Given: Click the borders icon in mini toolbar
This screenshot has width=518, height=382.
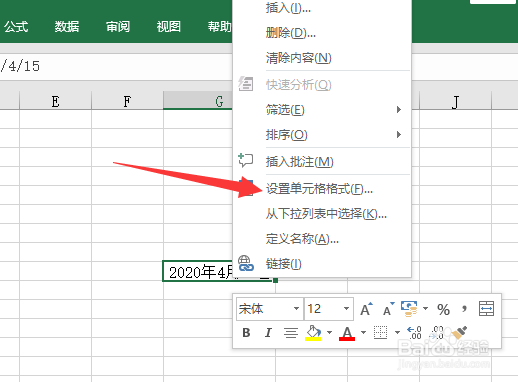Looking at the screenshot, I should tap(380, 332).
